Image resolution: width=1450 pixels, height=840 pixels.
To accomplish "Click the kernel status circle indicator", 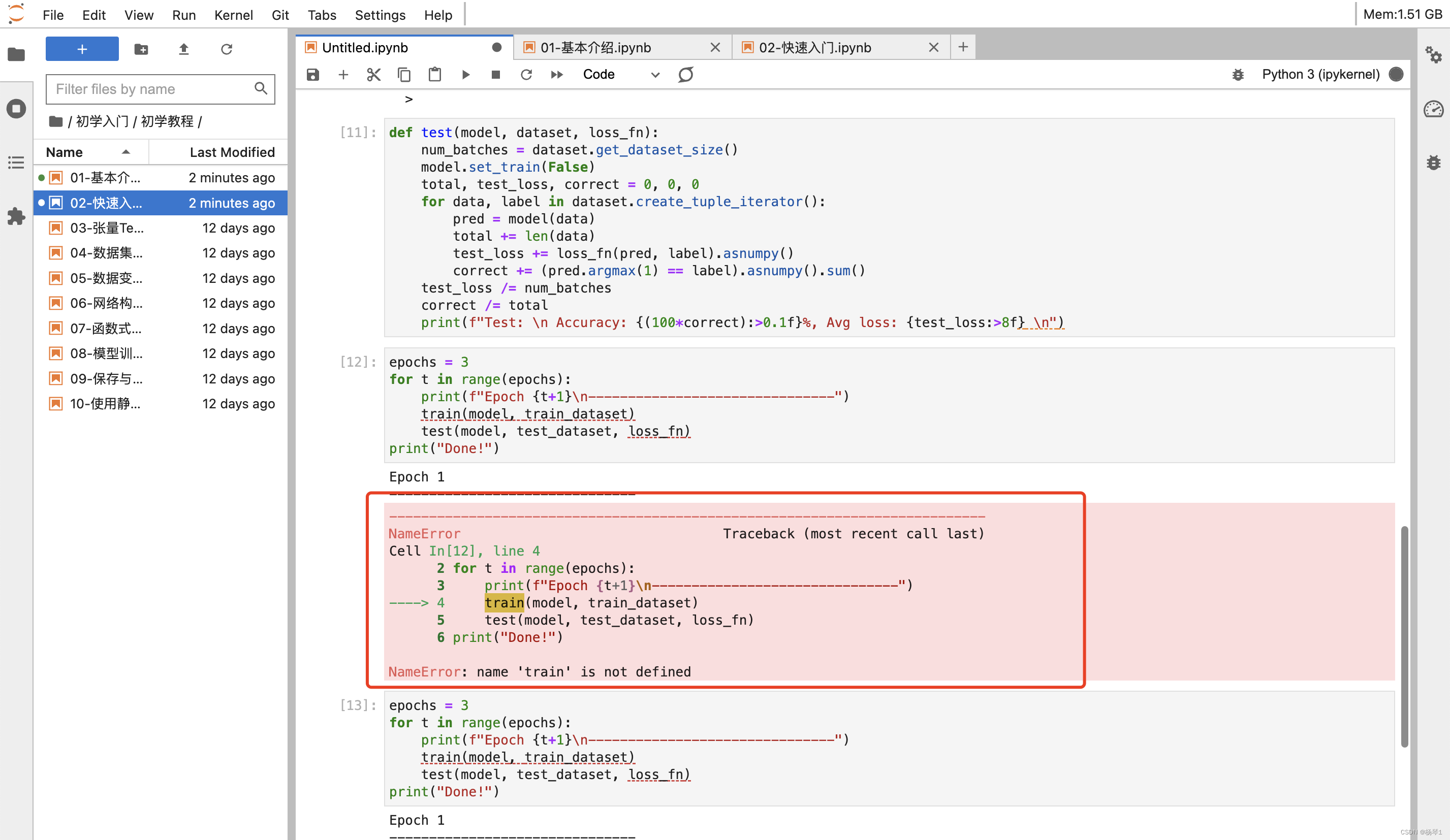I will [x=1396, y=74].
